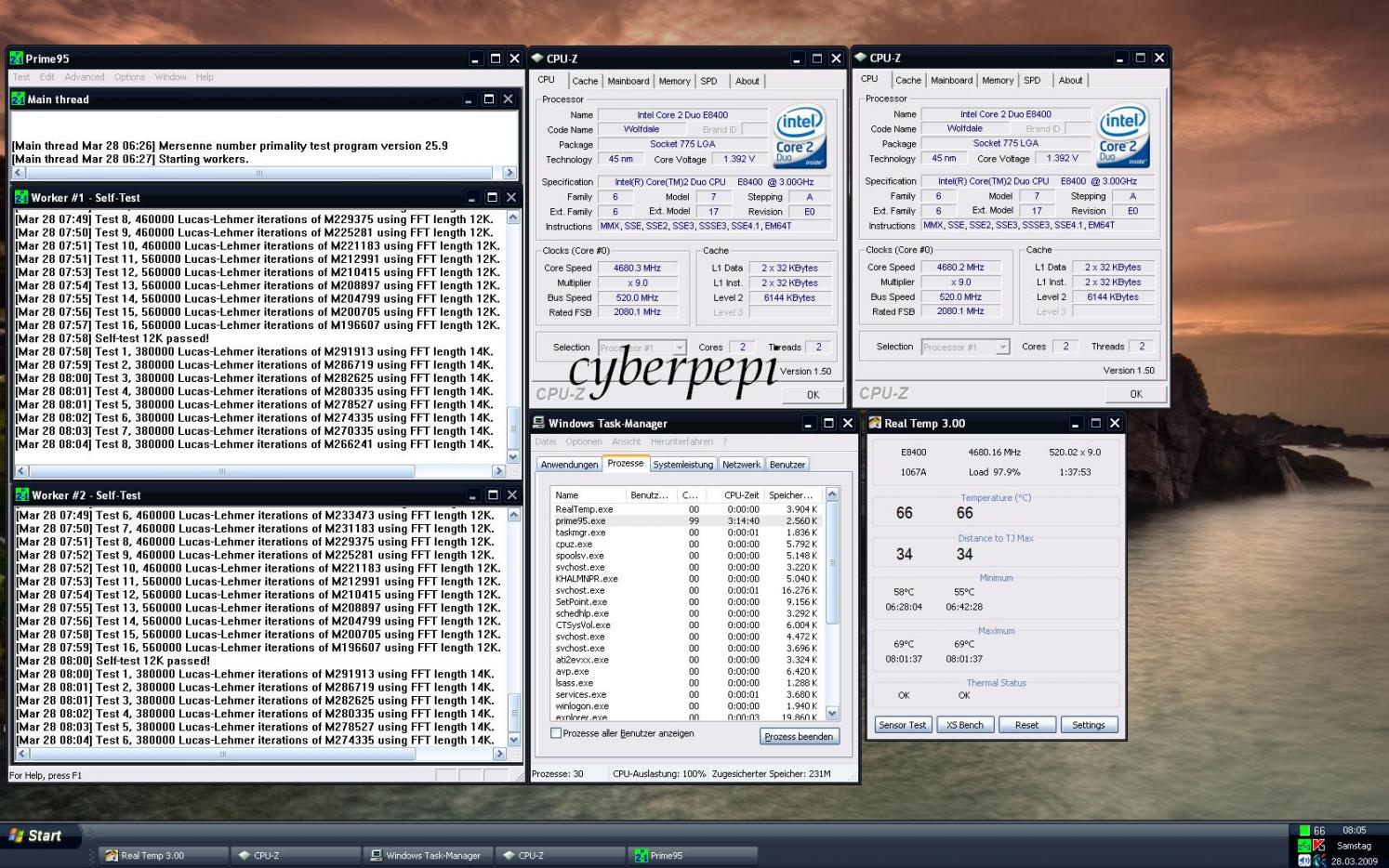Open Real Temp Settings

[x=1088, y=725]
